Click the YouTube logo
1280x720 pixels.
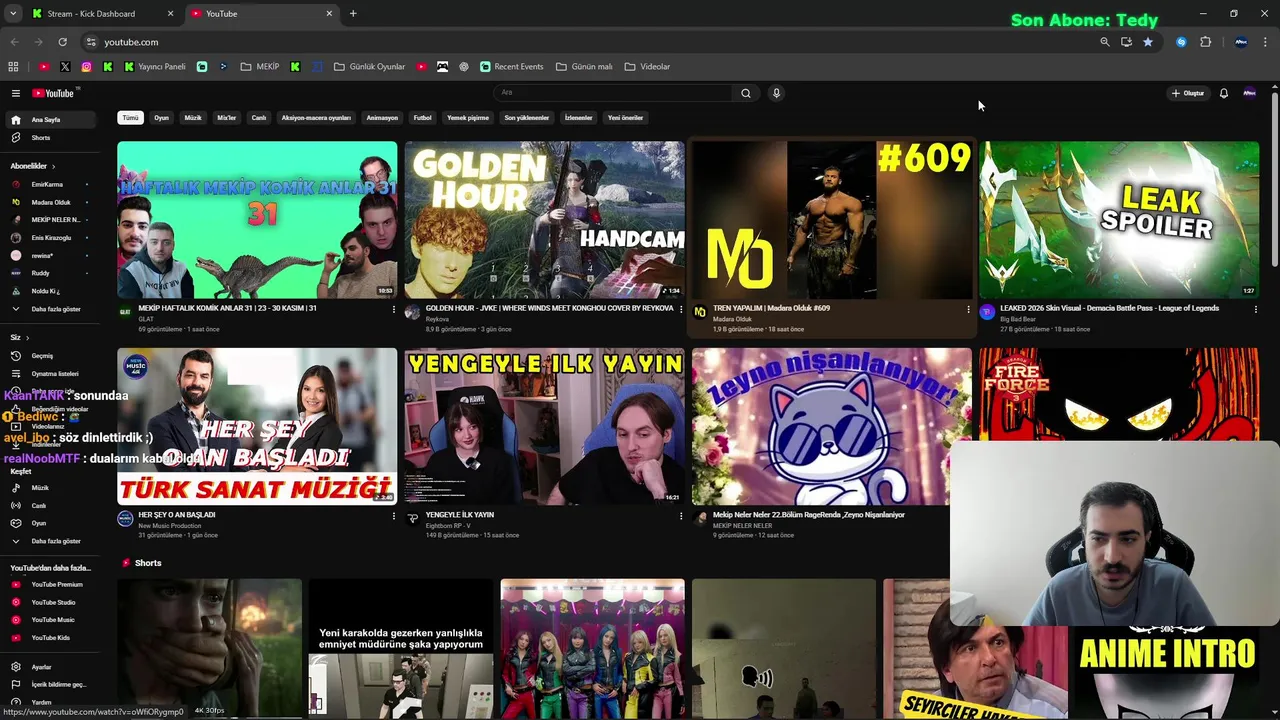click(x=53, y=93)
